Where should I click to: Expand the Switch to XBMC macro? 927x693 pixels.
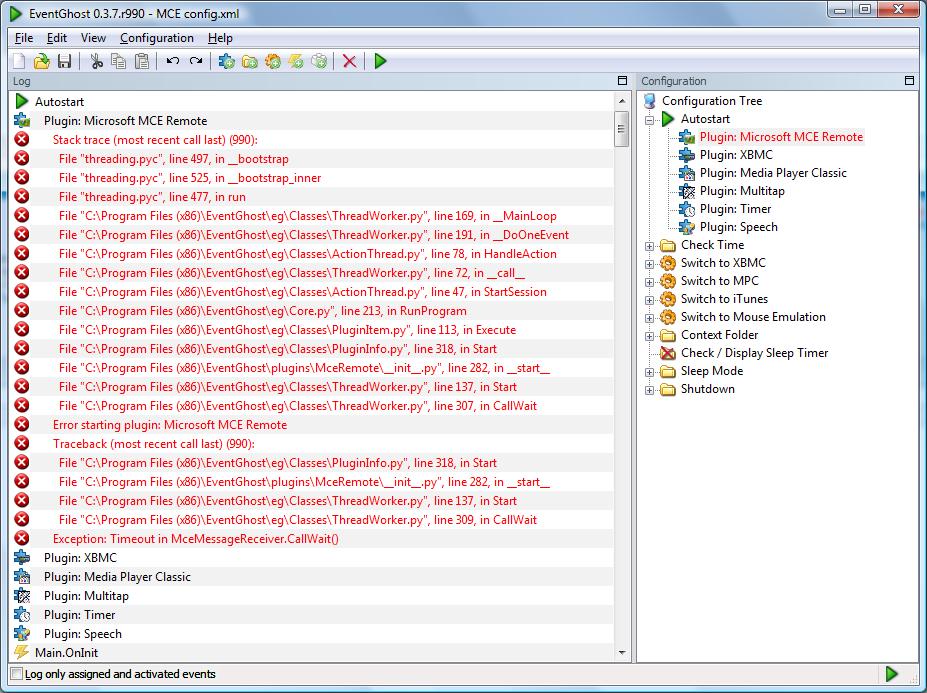coord(649,264)
